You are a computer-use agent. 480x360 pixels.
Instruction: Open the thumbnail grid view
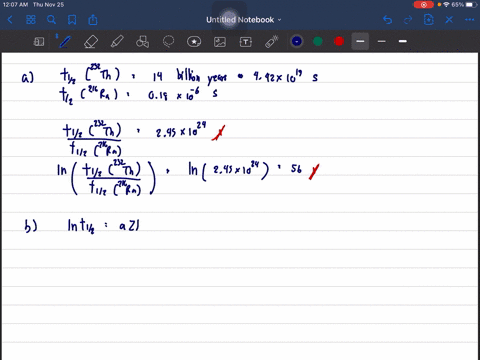tap(31, 20)
